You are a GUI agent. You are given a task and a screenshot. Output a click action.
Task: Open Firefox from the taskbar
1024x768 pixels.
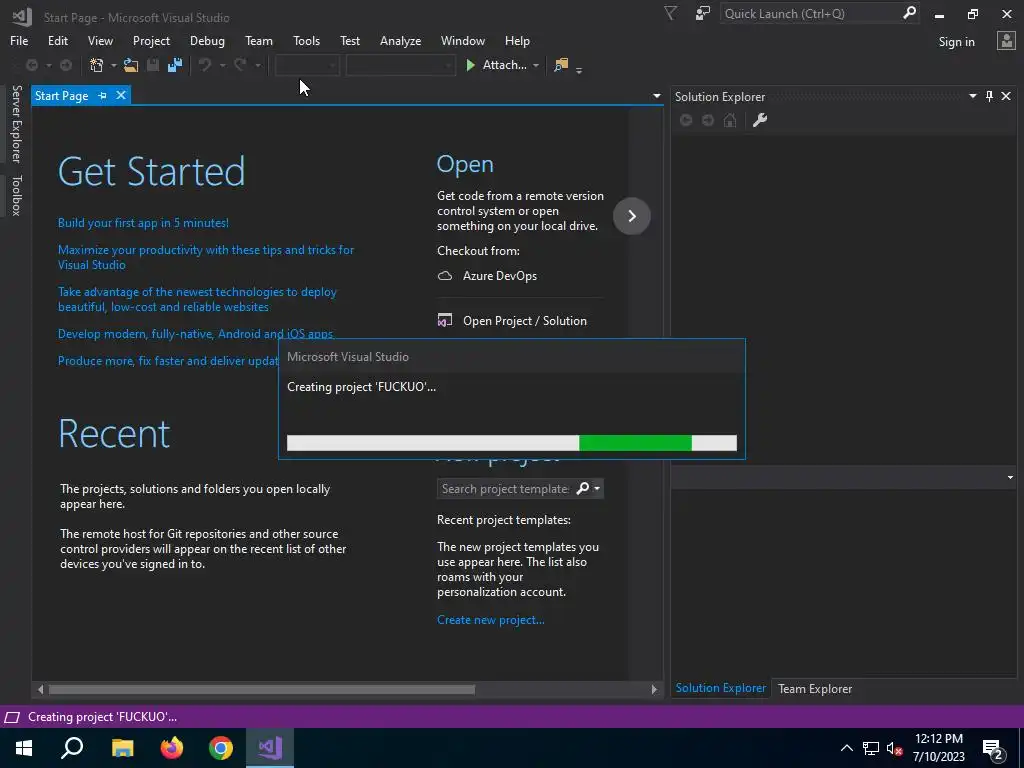172,748
